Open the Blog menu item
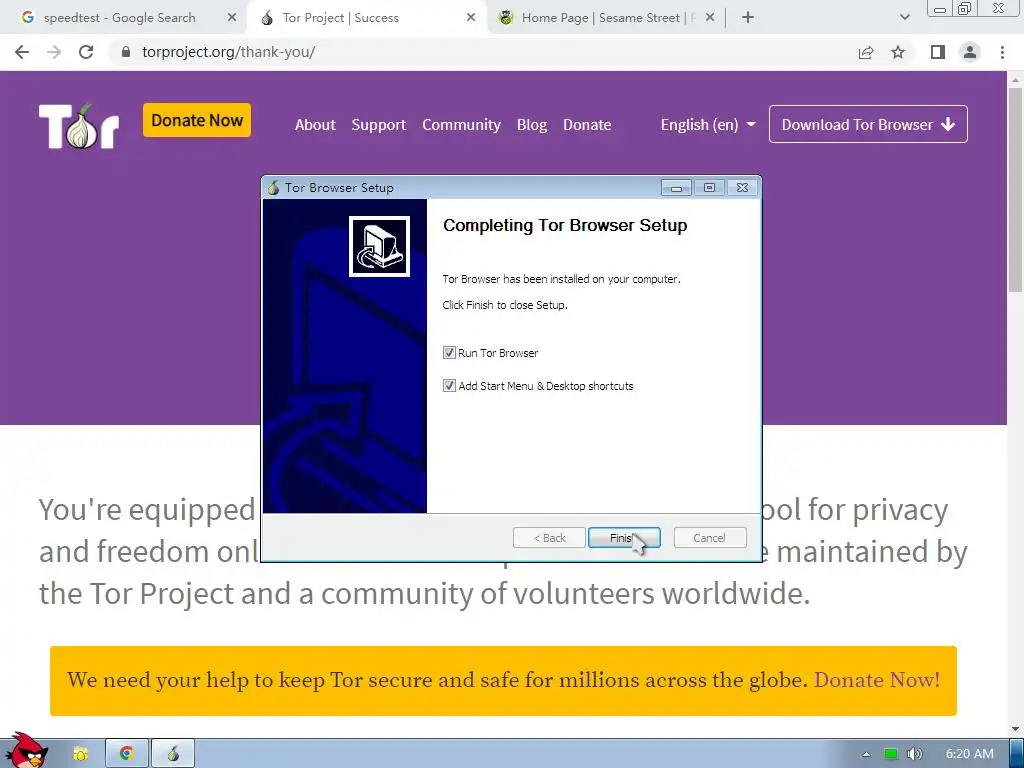The width and height of the screenshot is (1024, 768). pos(532,124)
